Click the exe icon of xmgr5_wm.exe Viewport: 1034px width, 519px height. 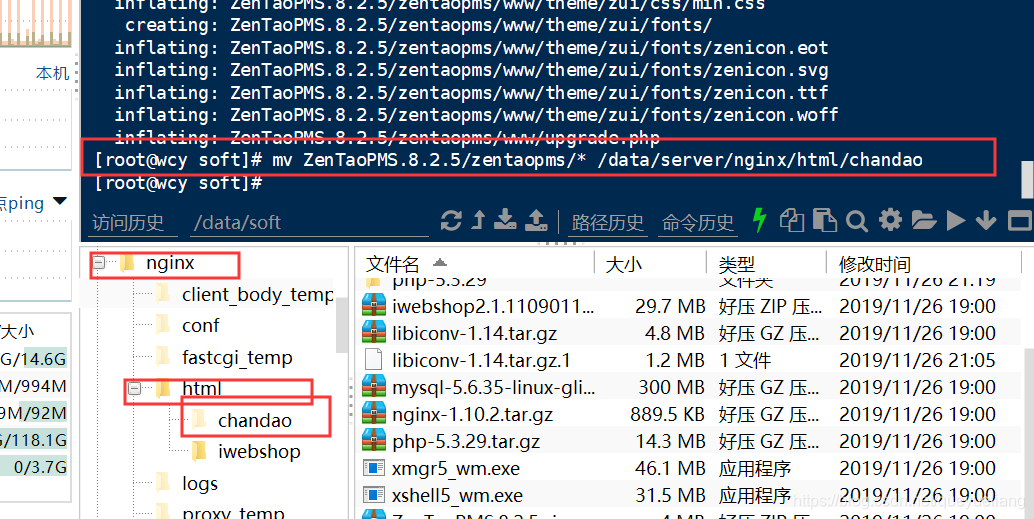click(374, 468)
